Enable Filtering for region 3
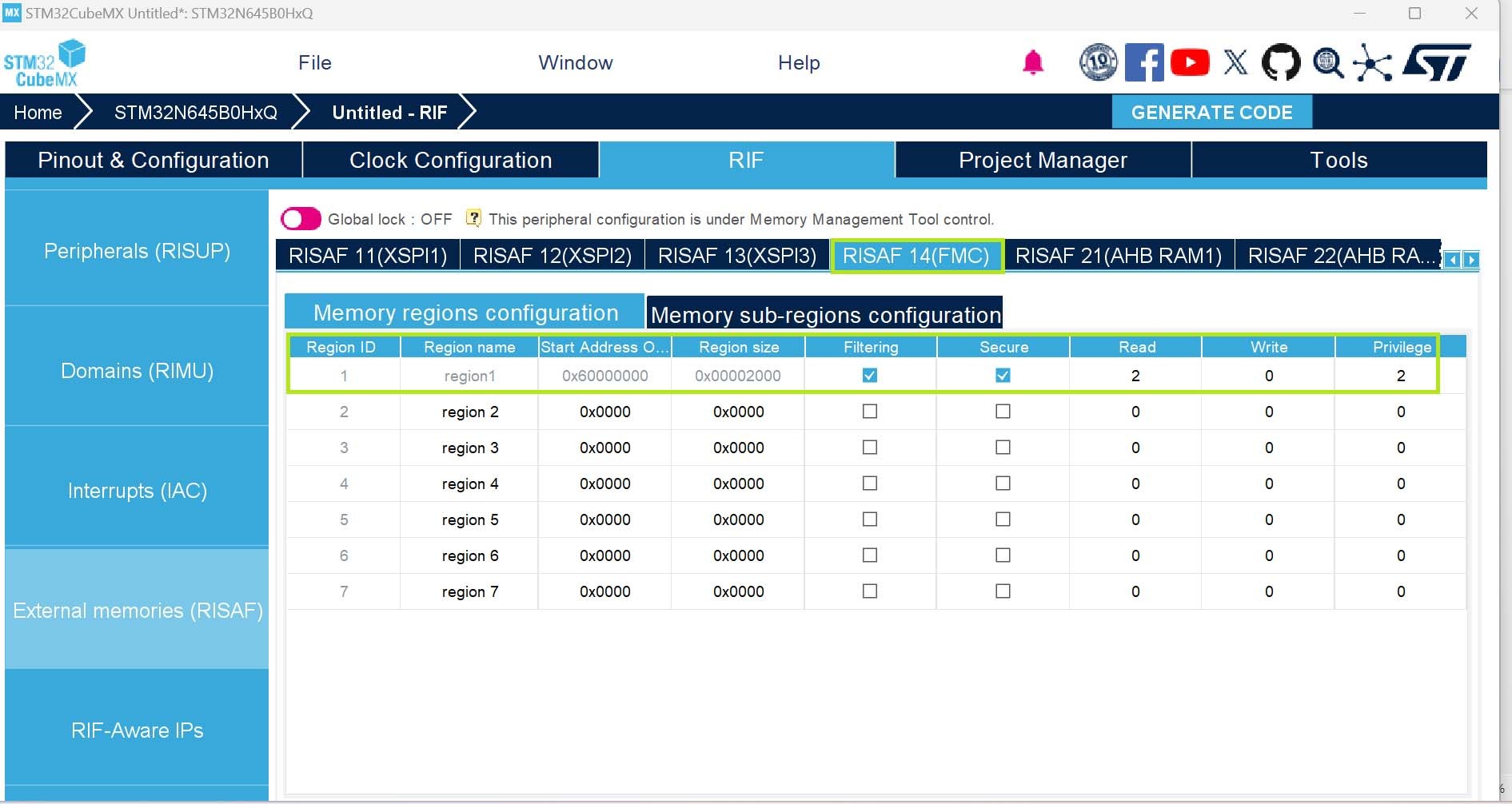The height and width of the screenshot is (804, 1512). (x=870, y=448)
